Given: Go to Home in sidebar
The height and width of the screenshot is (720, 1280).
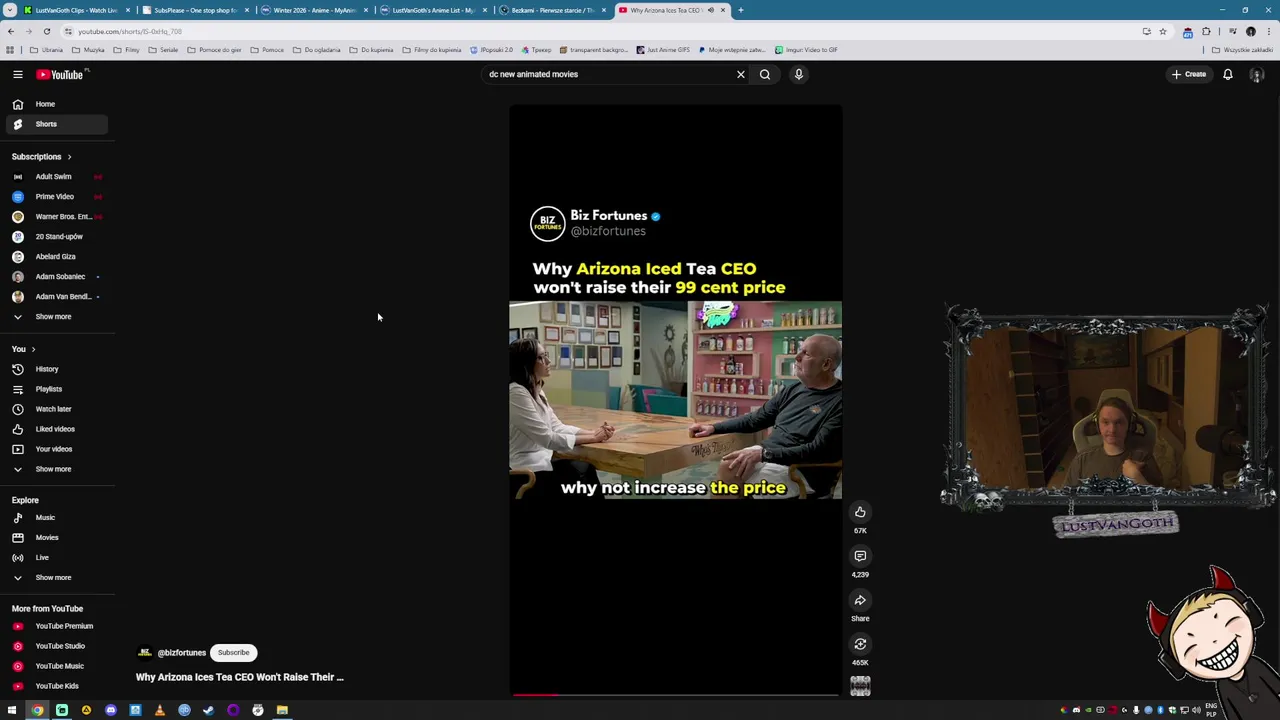Looking at the screenshot, I should tap(55, 104).
